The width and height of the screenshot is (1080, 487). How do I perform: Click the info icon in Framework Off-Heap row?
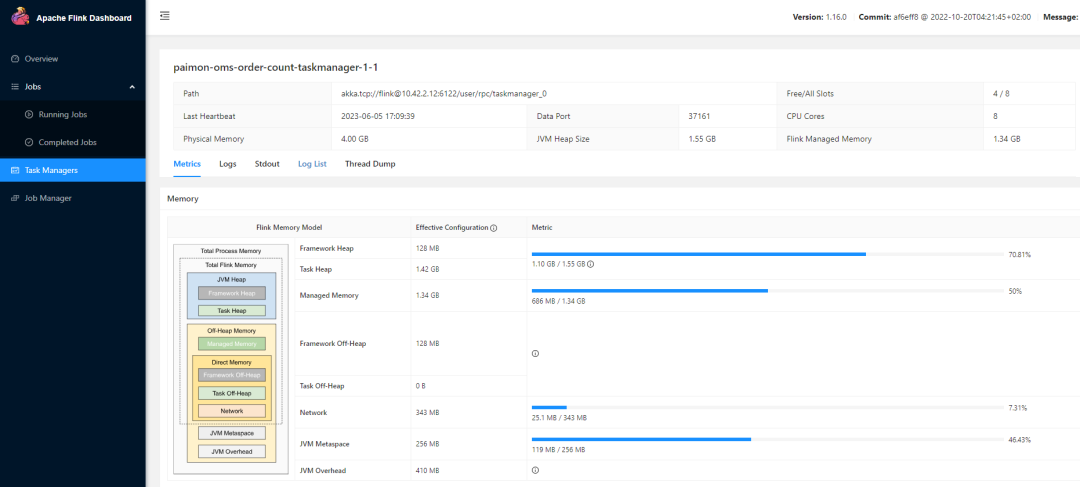click(535, 353)
